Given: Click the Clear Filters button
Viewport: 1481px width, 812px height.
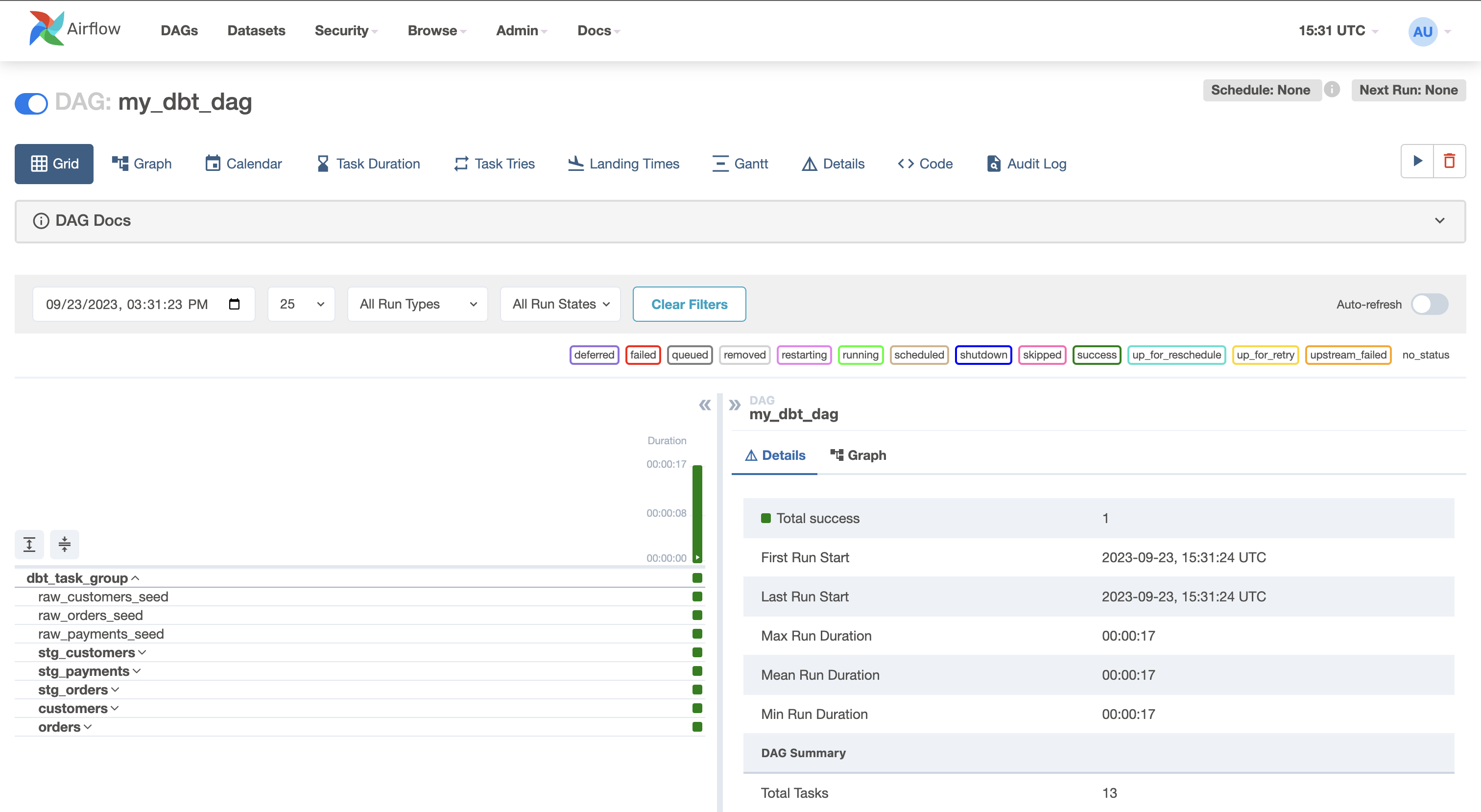Looking at the screenshot, I should [x=690, y=304].
